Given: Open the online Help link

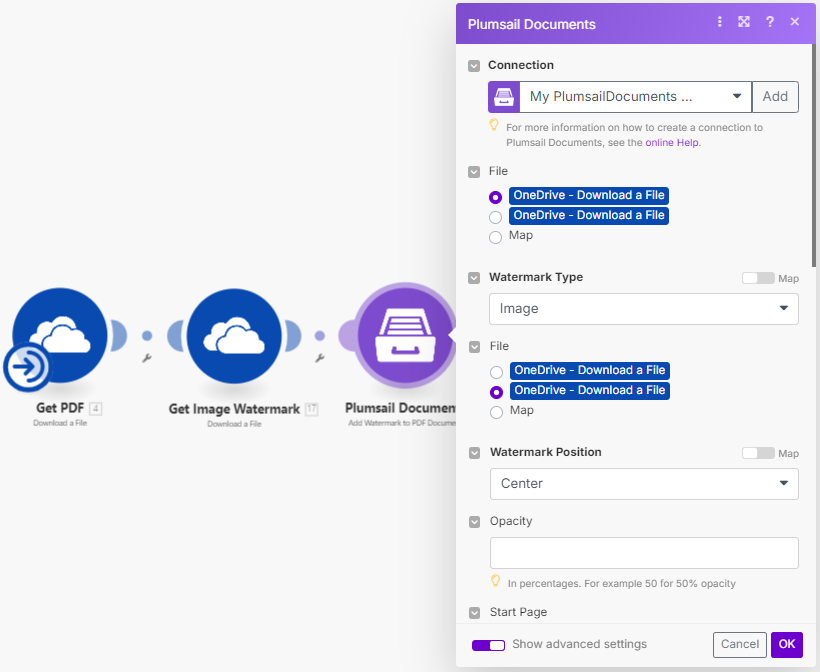Looking at the screenshot, I should point(671,142).
